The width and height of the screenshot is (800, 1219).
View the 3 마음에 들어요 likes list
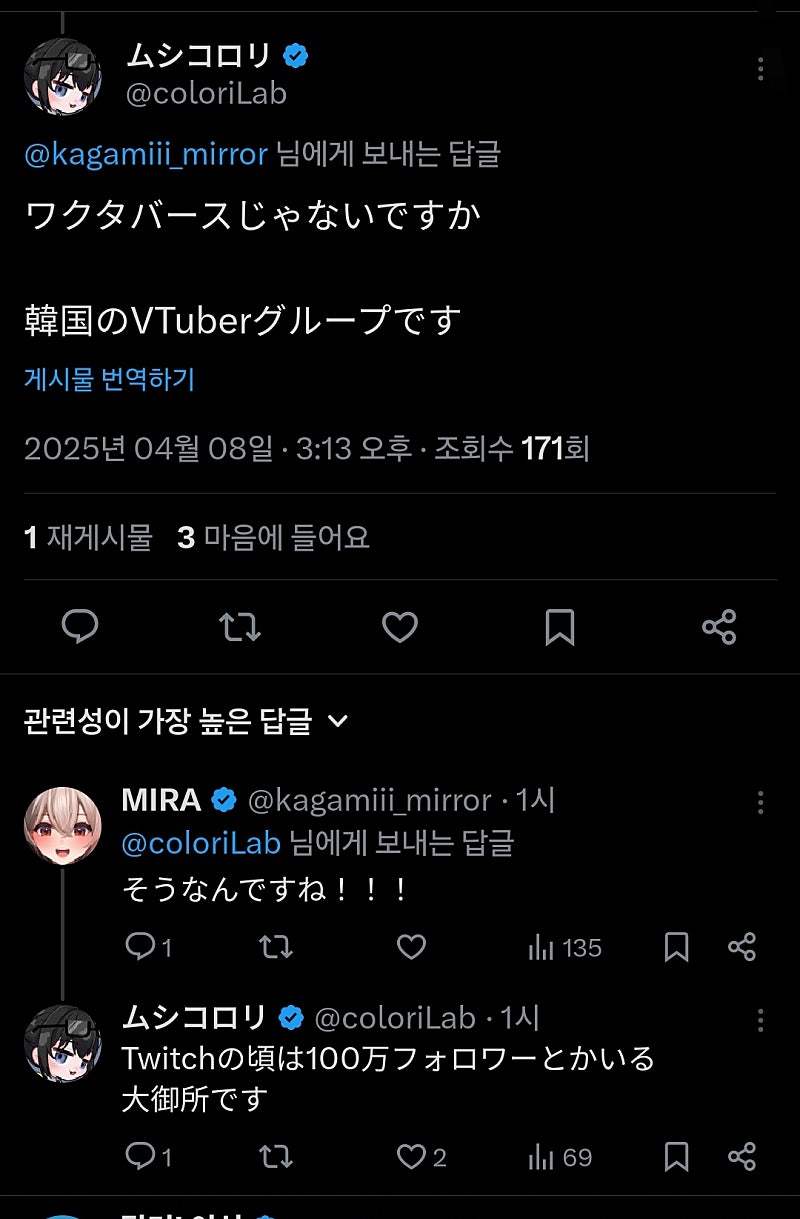click(274, 538)
